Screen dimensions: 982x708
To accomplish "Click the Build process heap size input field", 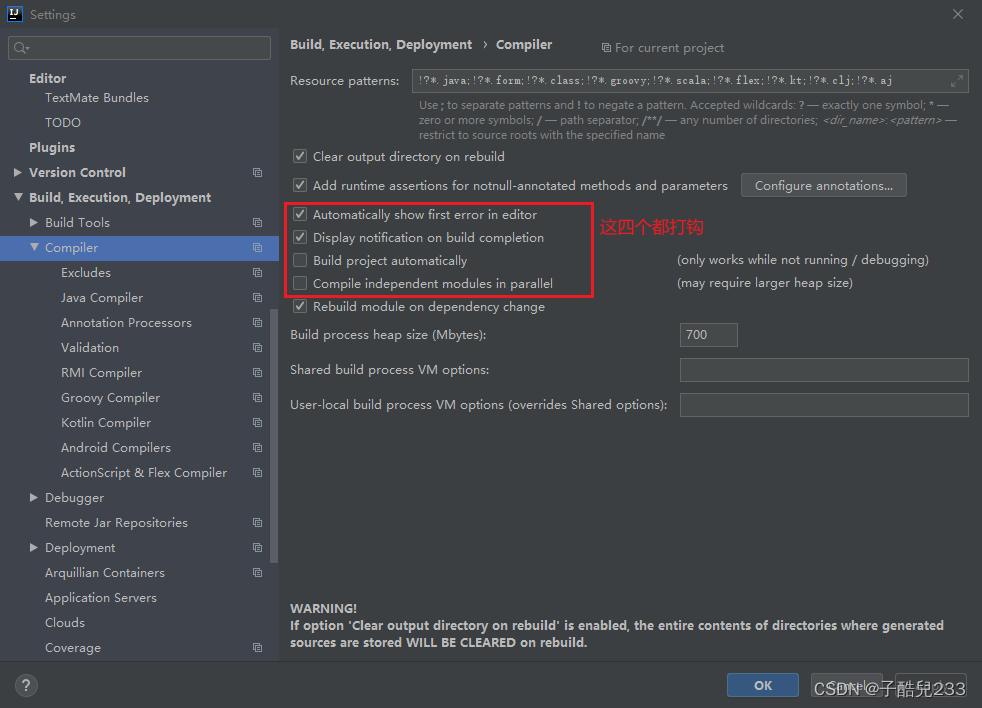I will tap(708, 335).
